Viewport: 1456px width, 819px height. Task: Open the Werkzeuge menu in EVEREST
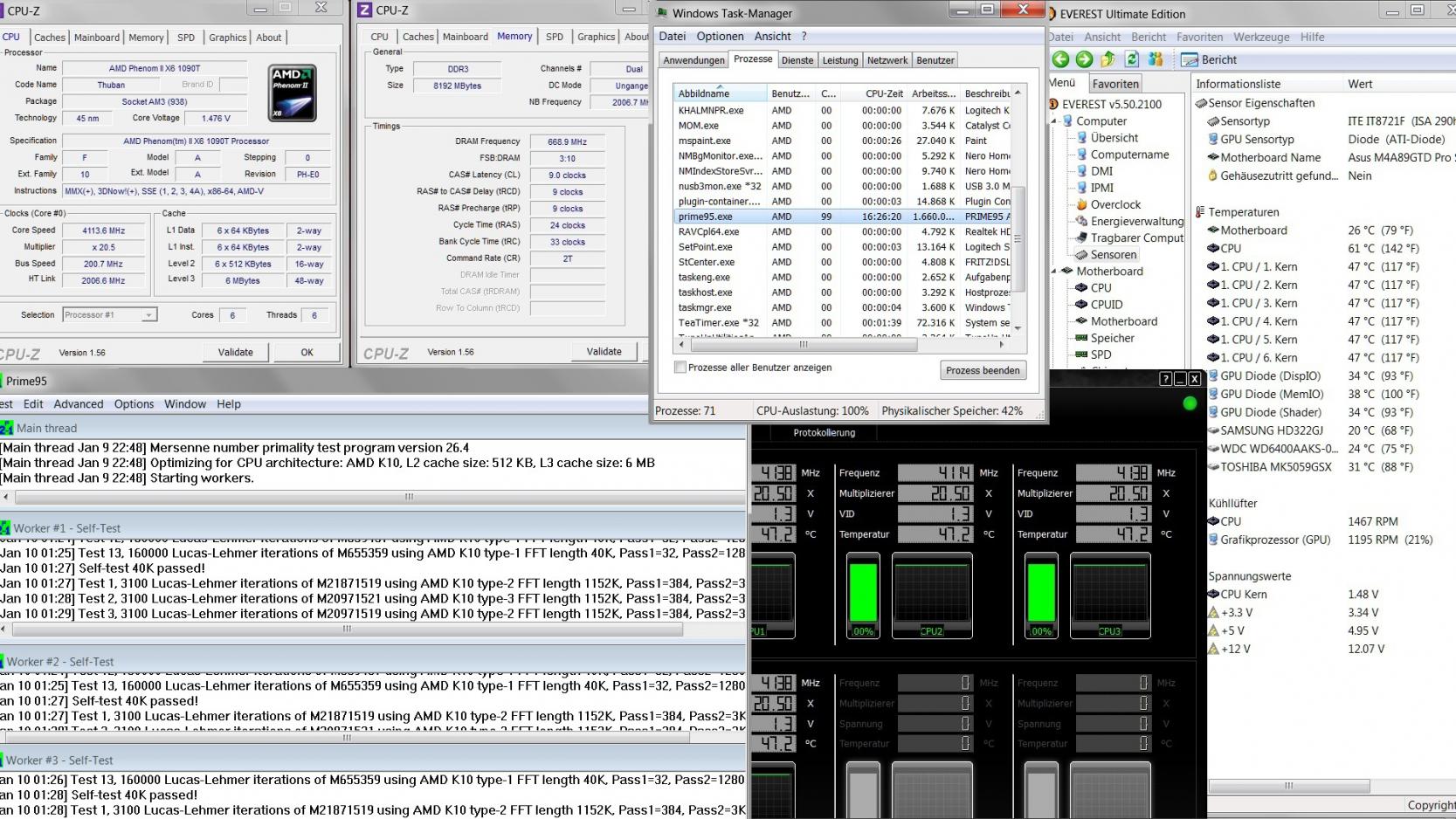pyautogui.click(x=1261, y=37)
